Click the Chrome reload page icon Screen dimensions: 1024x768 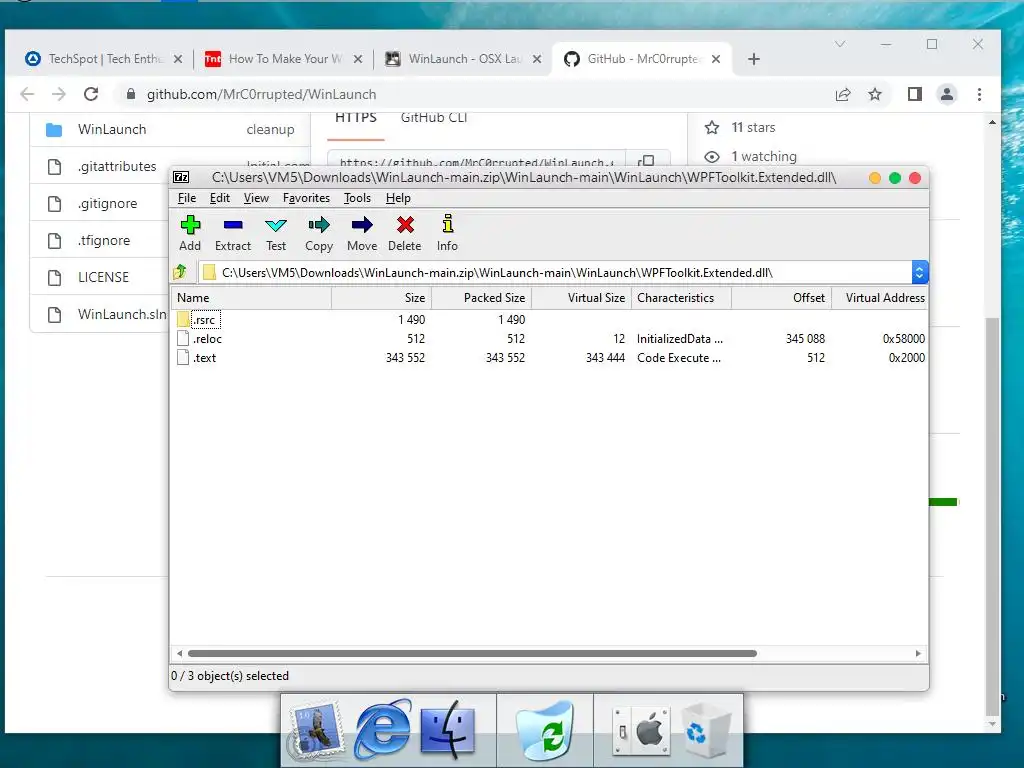tap(91, 94)
